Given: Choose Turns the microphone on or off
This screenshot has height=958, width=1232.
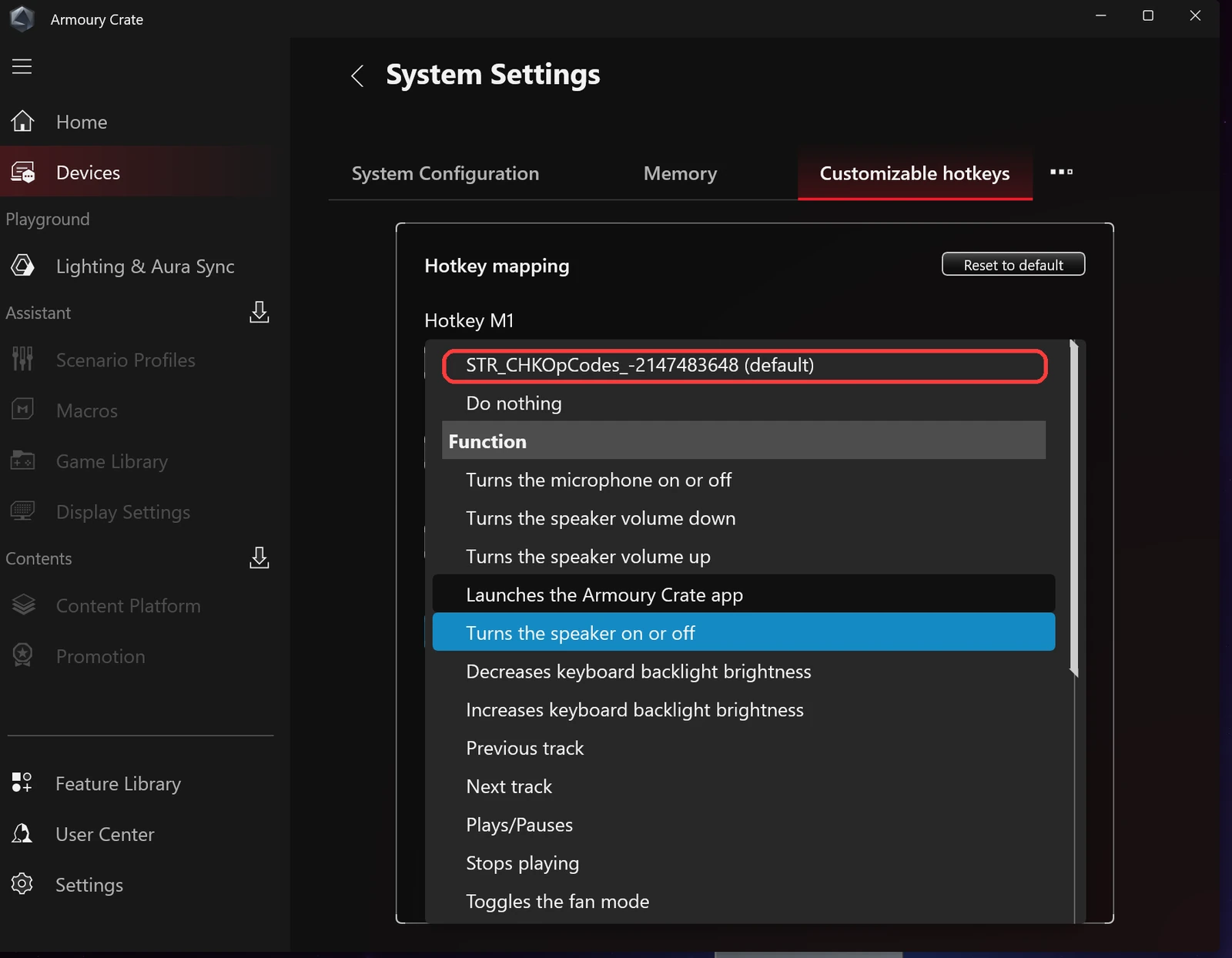Looking at the screenshot, I should pyautogui.click(x=744, y=480).
